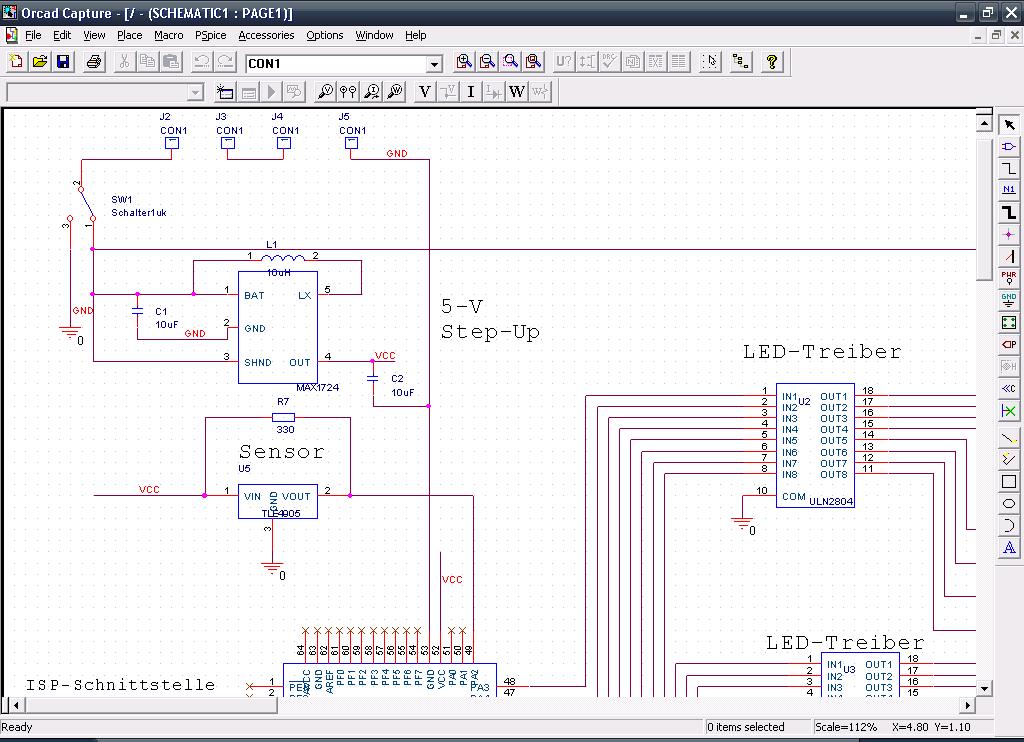
Task: Select the Place Bus tool
Action: point(1009,212)
